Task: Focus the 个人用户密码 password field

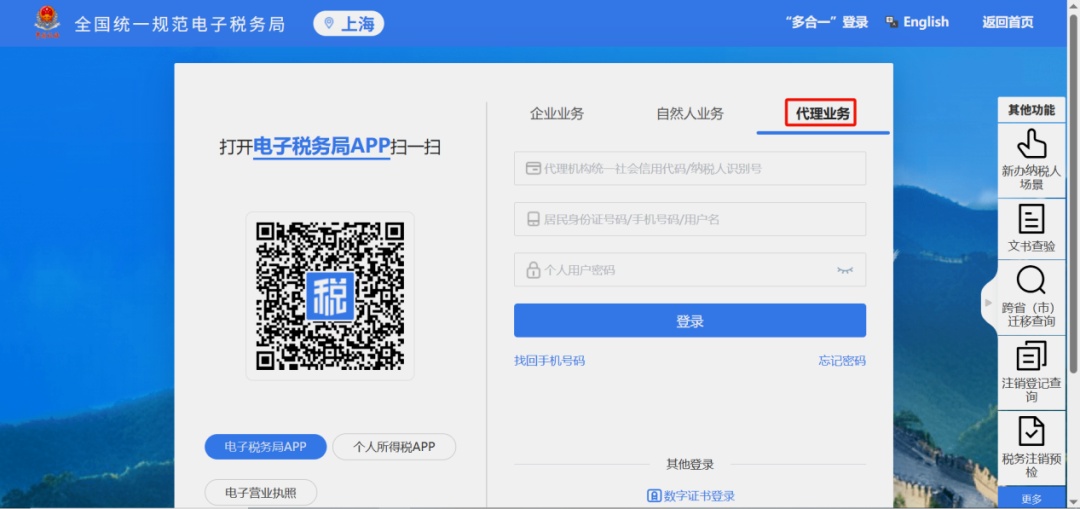Action: [x=689, y=270]
